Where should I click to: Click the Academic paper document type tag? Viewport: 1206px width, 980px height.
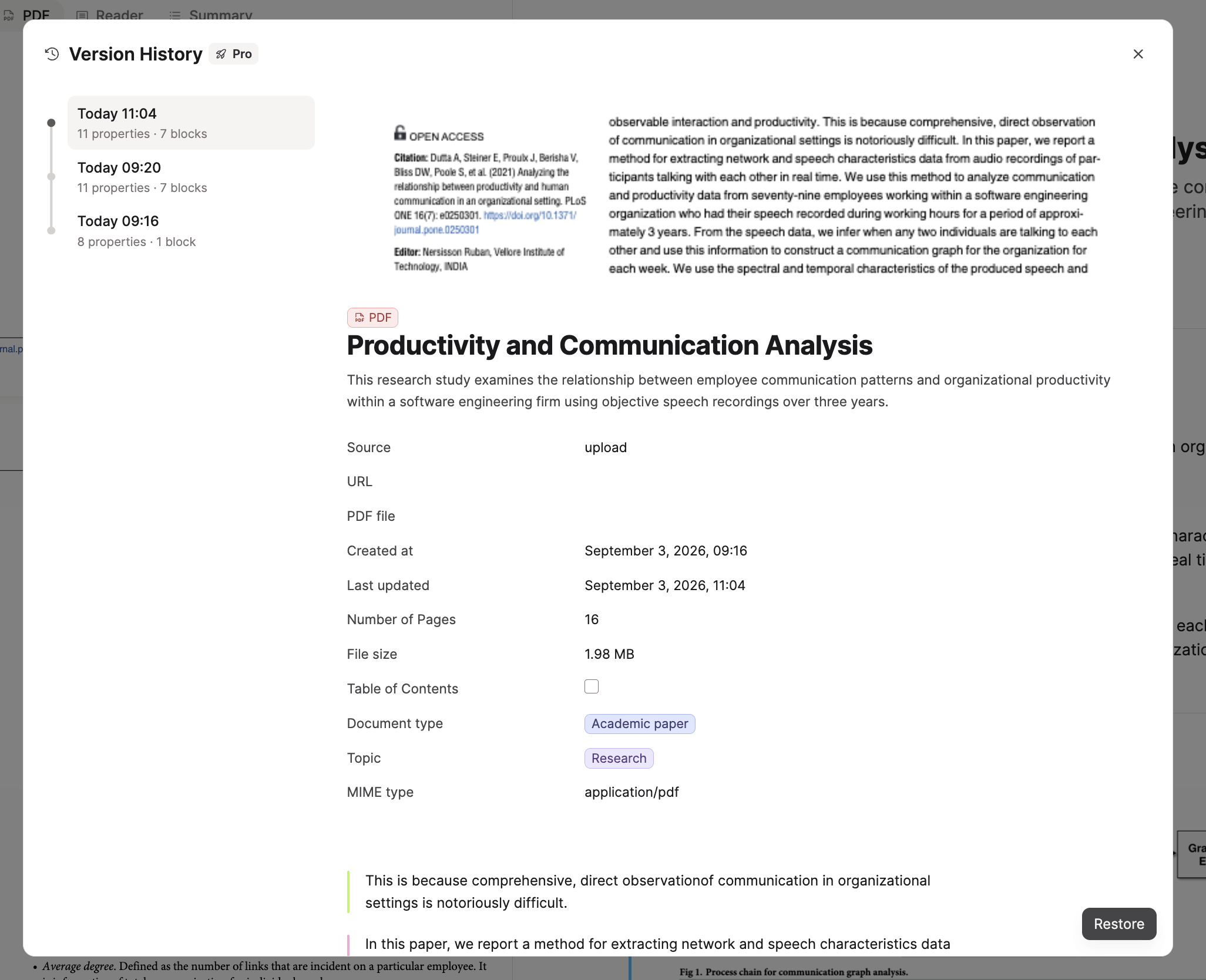click(x=640, y=724)
